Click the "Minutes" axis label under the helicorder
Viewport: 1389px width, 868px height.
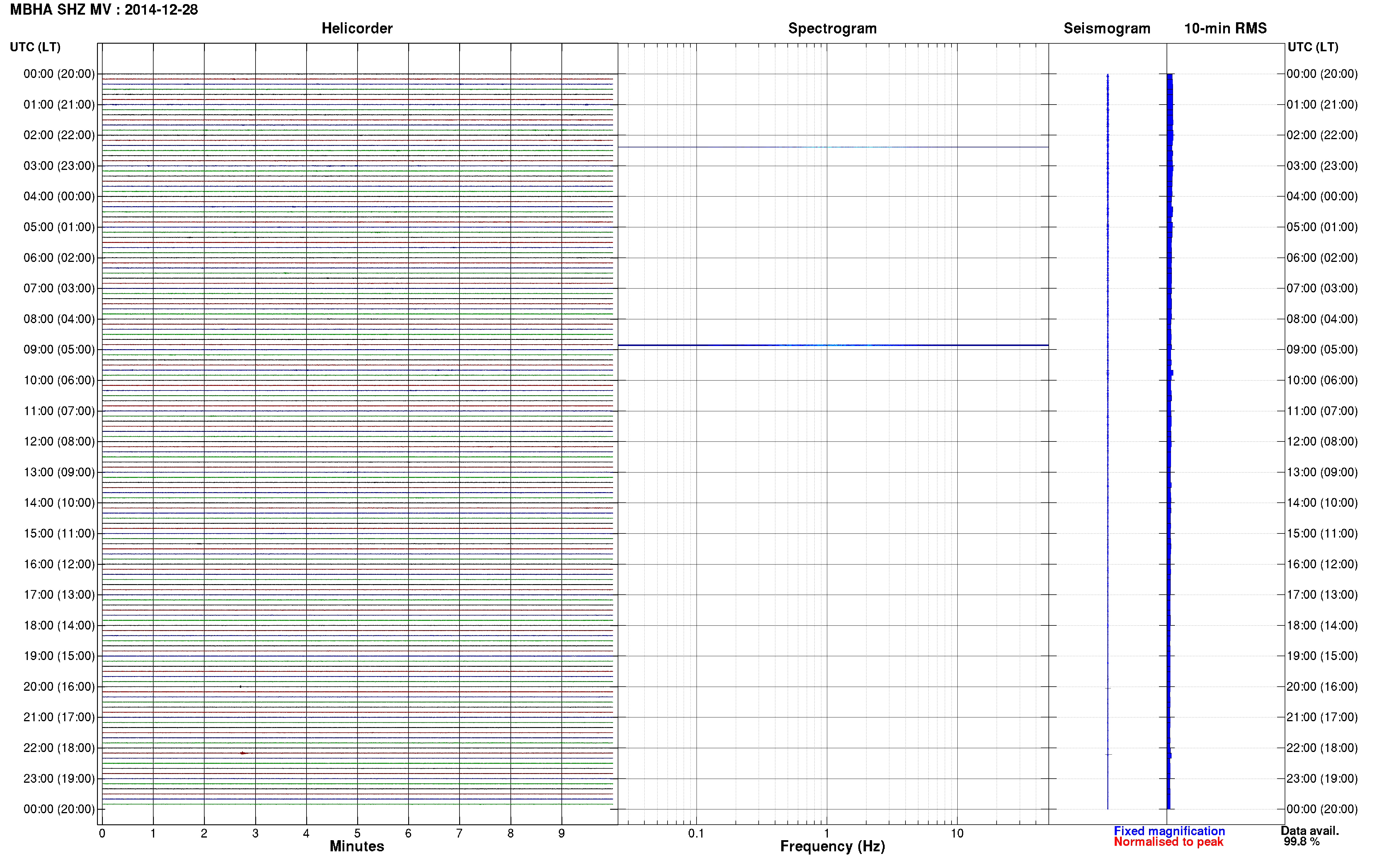pos(357,846)
